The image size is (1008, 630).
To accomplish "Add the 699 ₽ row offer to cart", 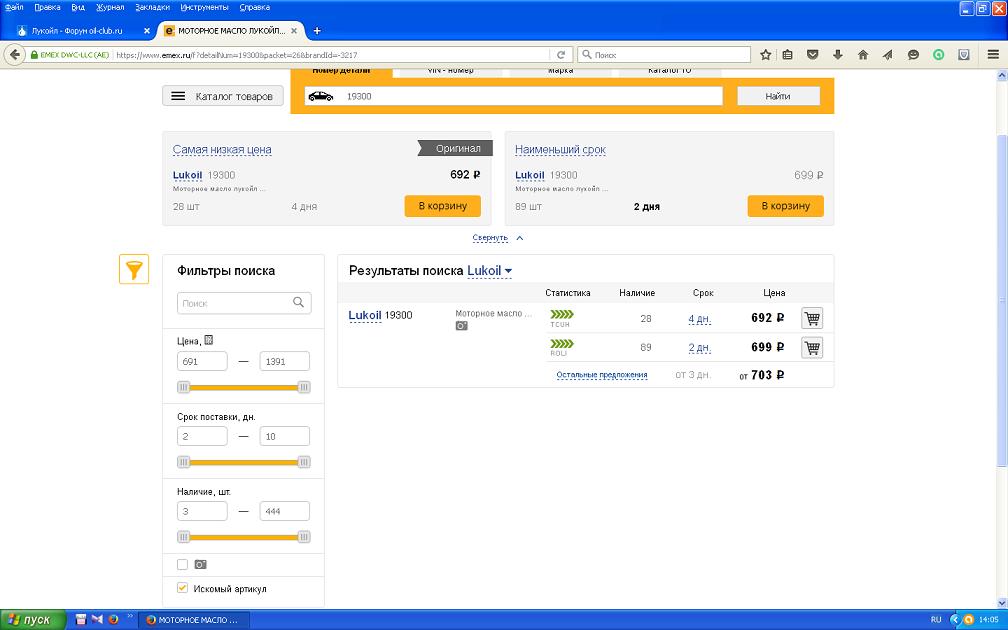I will pos(812,348).
